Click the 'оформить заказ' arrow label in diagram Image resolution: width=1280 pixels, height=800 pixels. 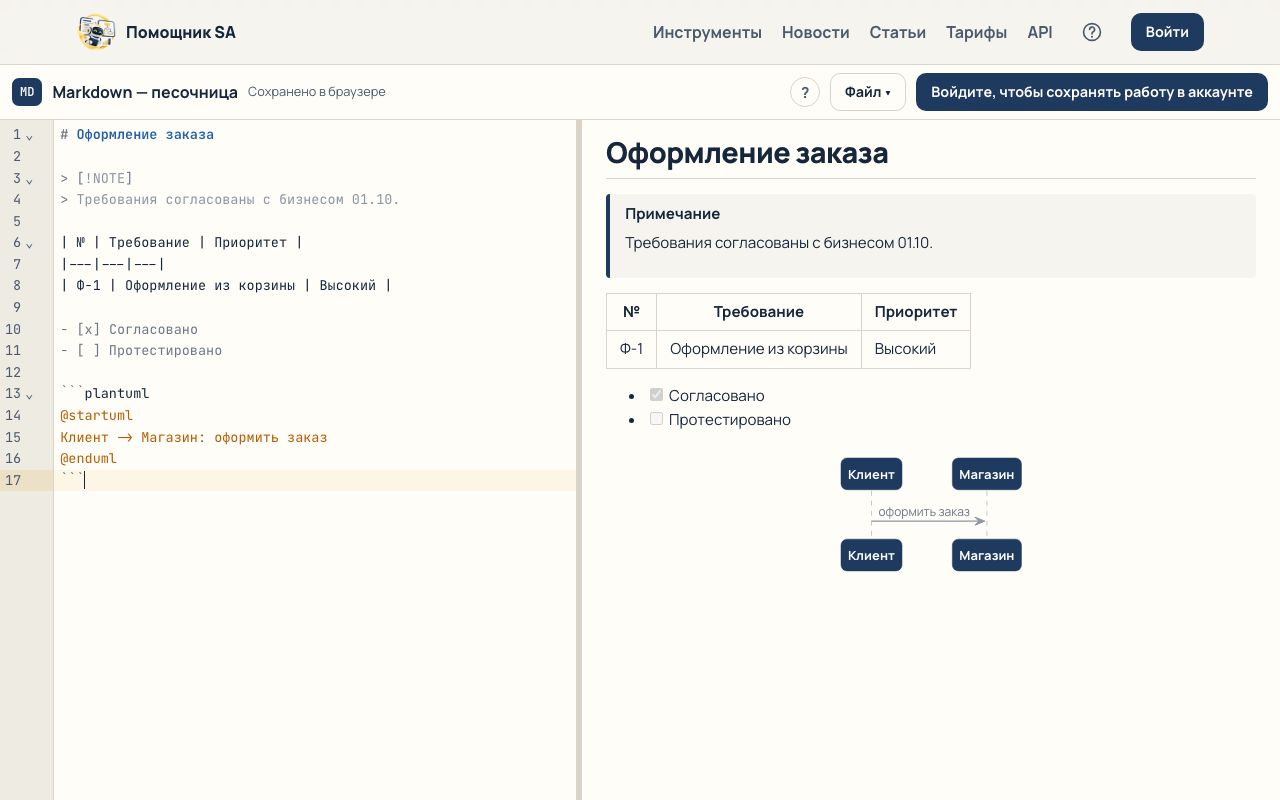pyautogui.click(x=924, y=512)
